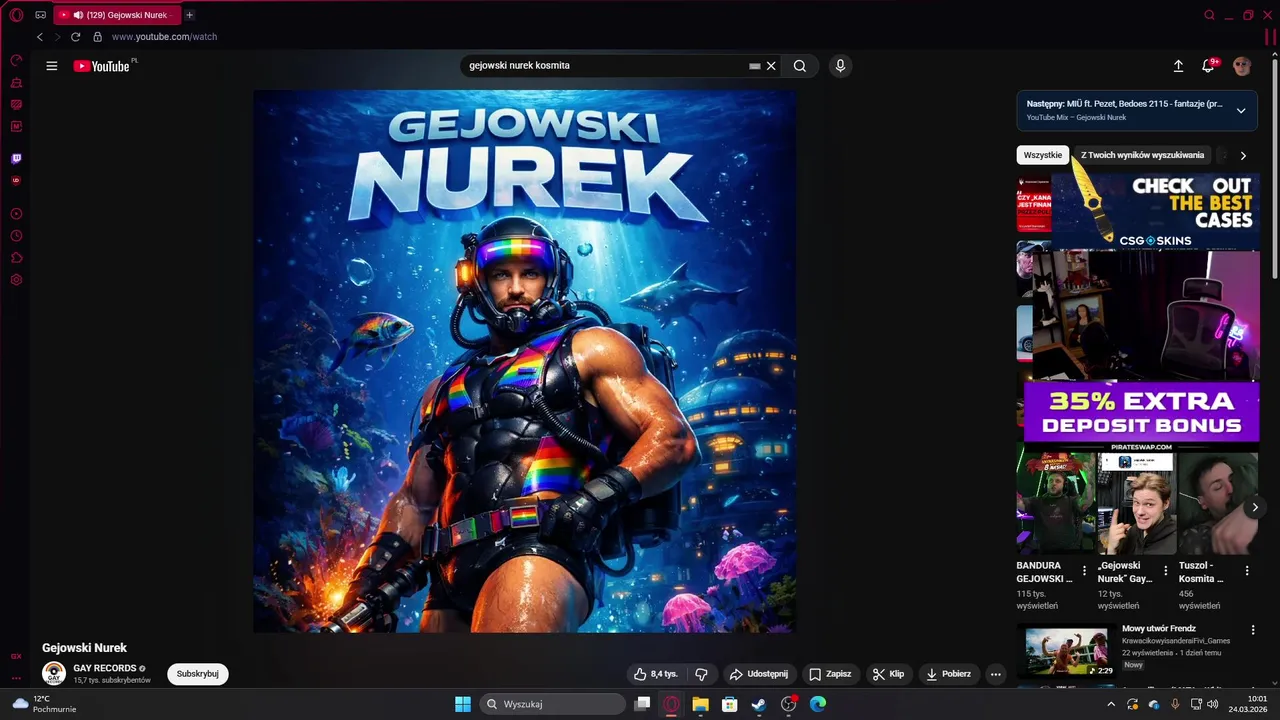Screen dimensions: 1280x720
Task: Open the Tuszol - Kosmita short
Action: tap(1217, 503)
